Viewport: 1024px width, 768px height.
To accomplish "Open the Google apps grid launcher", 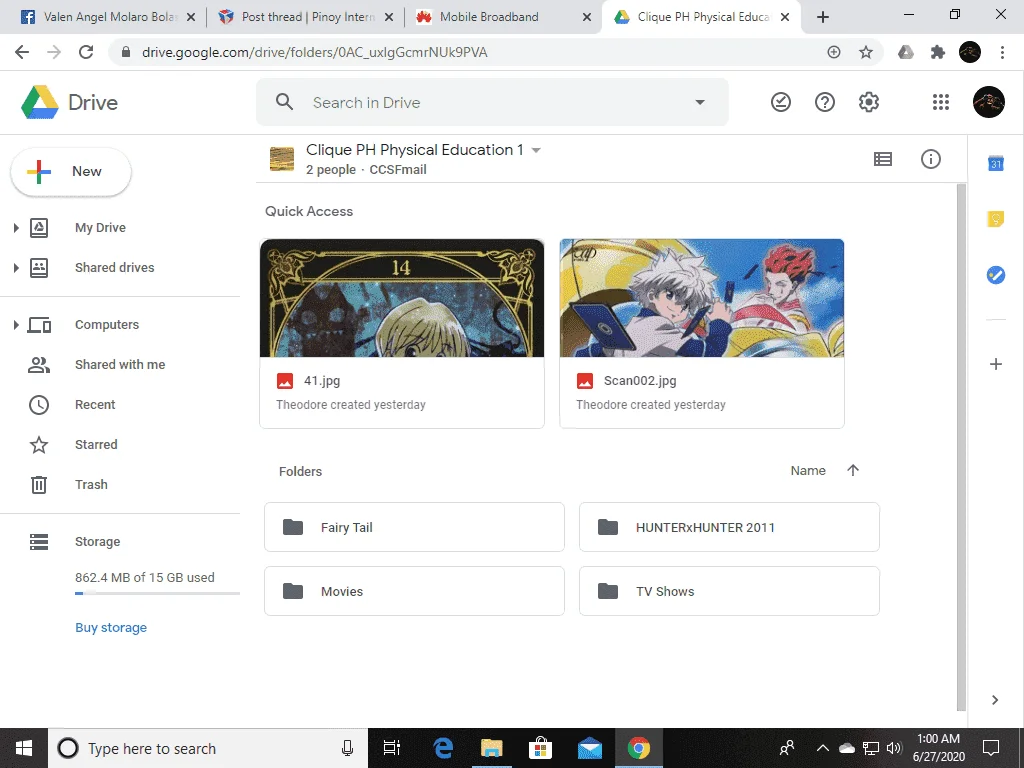I will point(940,102).
